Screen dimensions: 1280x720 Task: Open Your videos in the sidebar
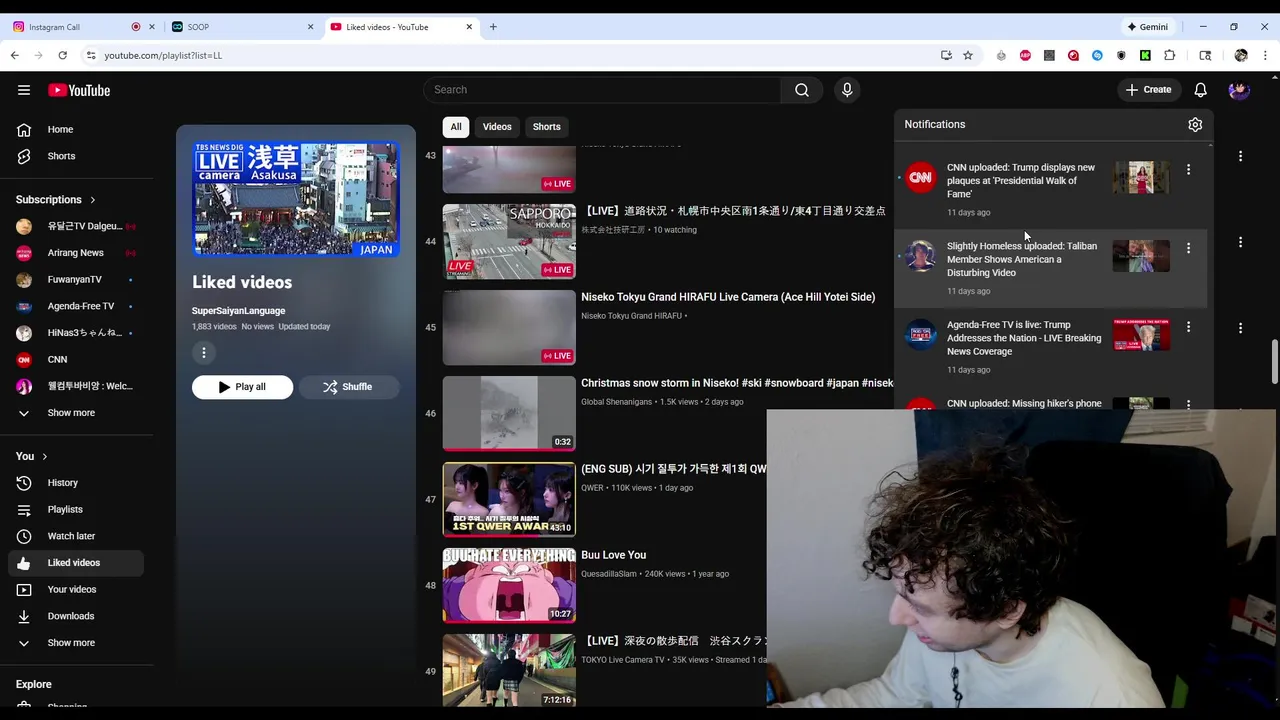click(72, 589)
